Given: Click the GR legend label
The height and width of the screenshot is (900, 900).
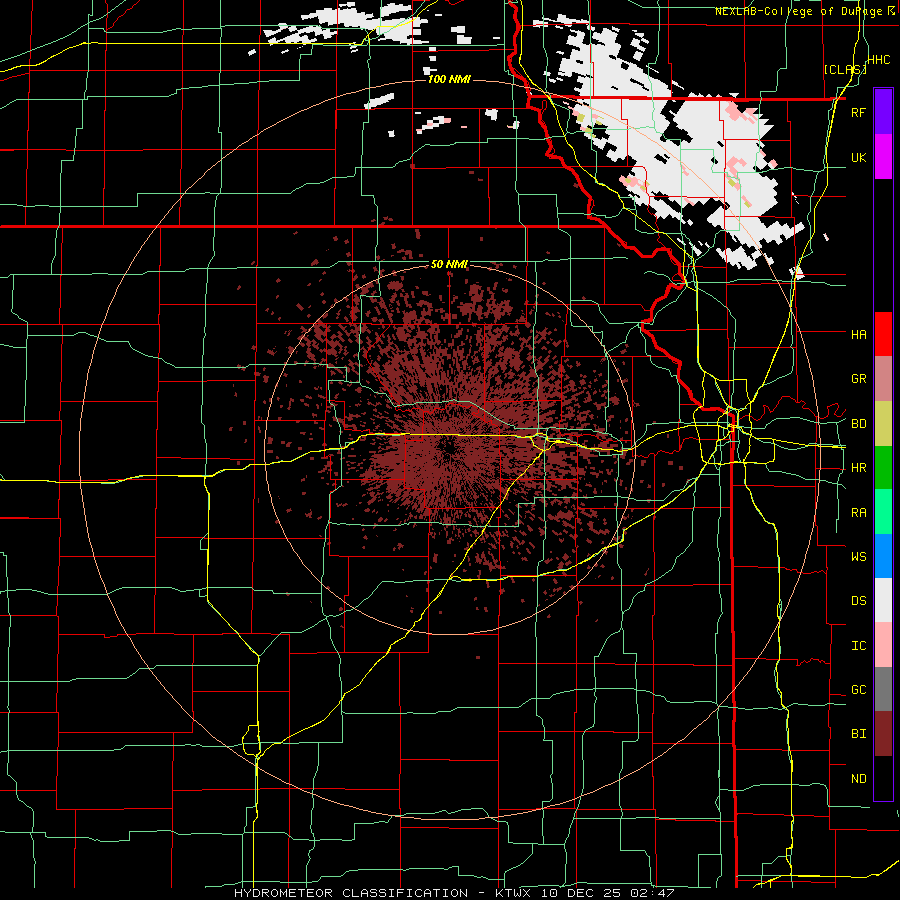Looking at the screenshot, I should tap(858, 379).
